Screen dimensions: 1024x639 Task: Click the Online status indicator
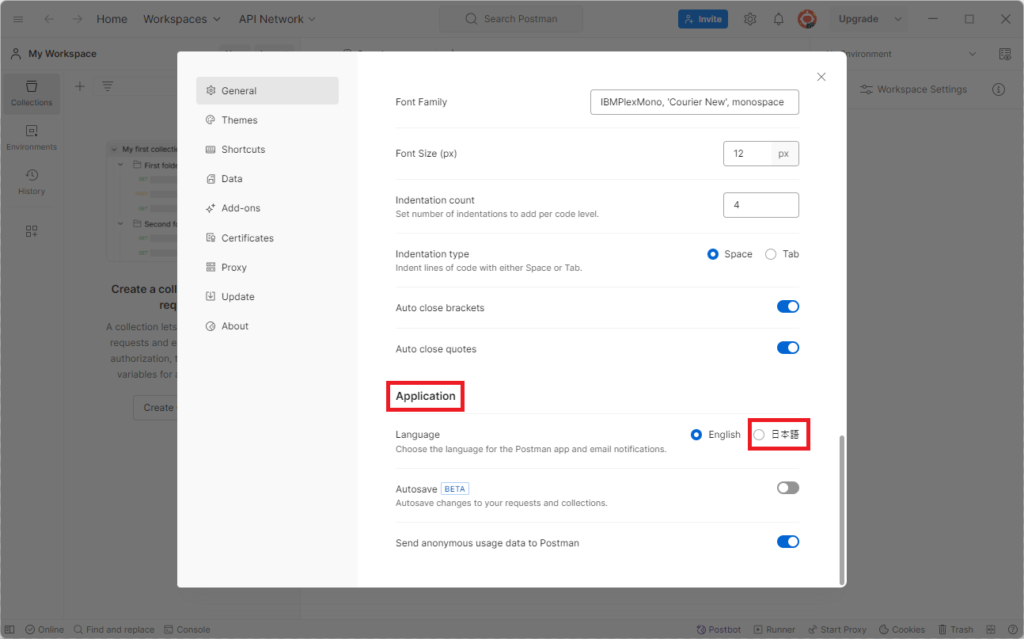tap(44, 629)
